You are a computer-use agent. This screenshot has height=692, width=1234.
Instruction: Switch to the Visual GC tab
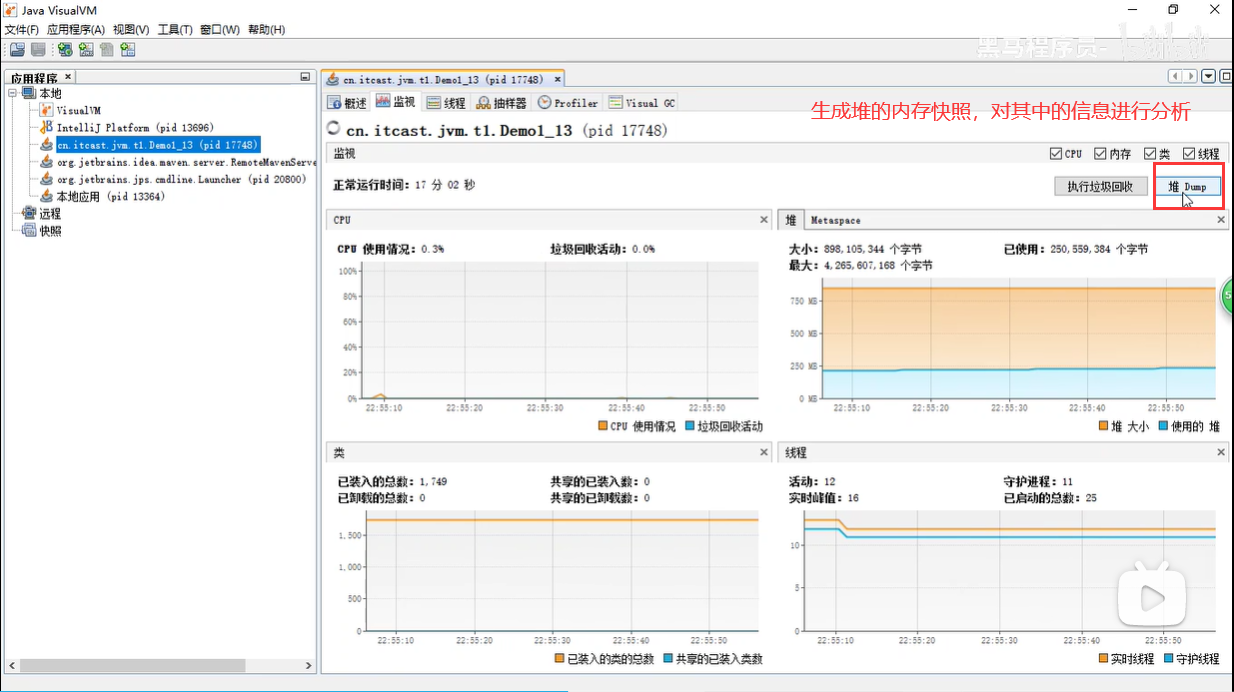[642, 103]
